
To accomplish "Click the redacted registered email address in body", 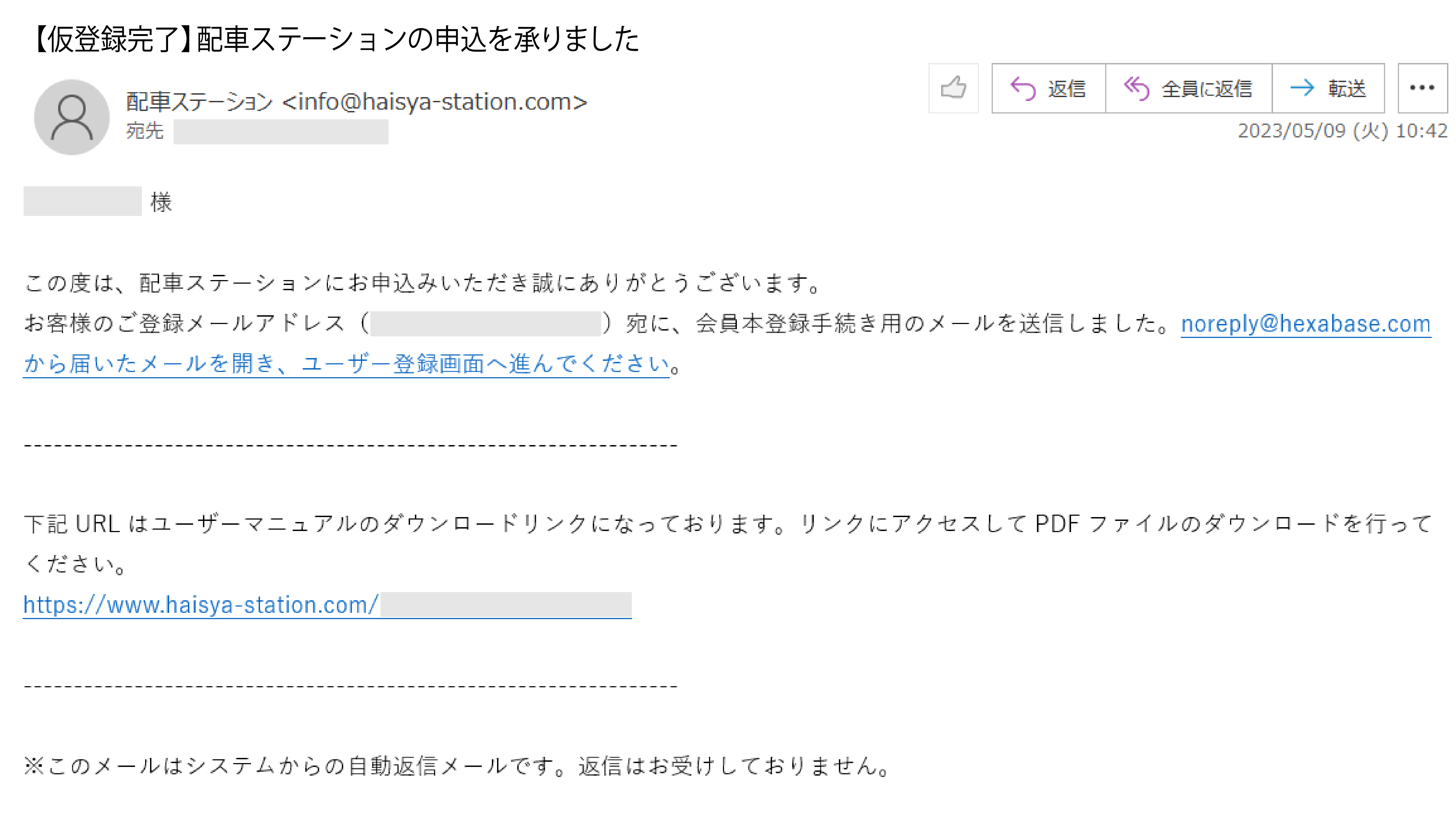I will click(x=486, y=324).
